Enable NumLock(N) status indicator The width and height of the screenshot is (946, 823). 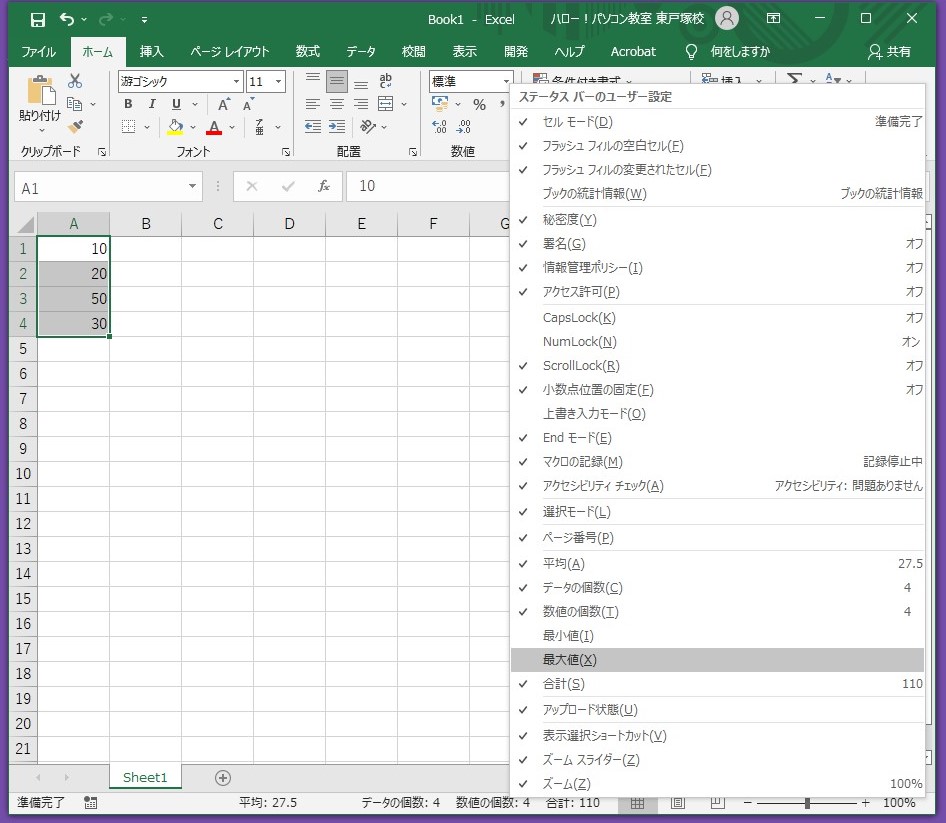click(717, 342)
